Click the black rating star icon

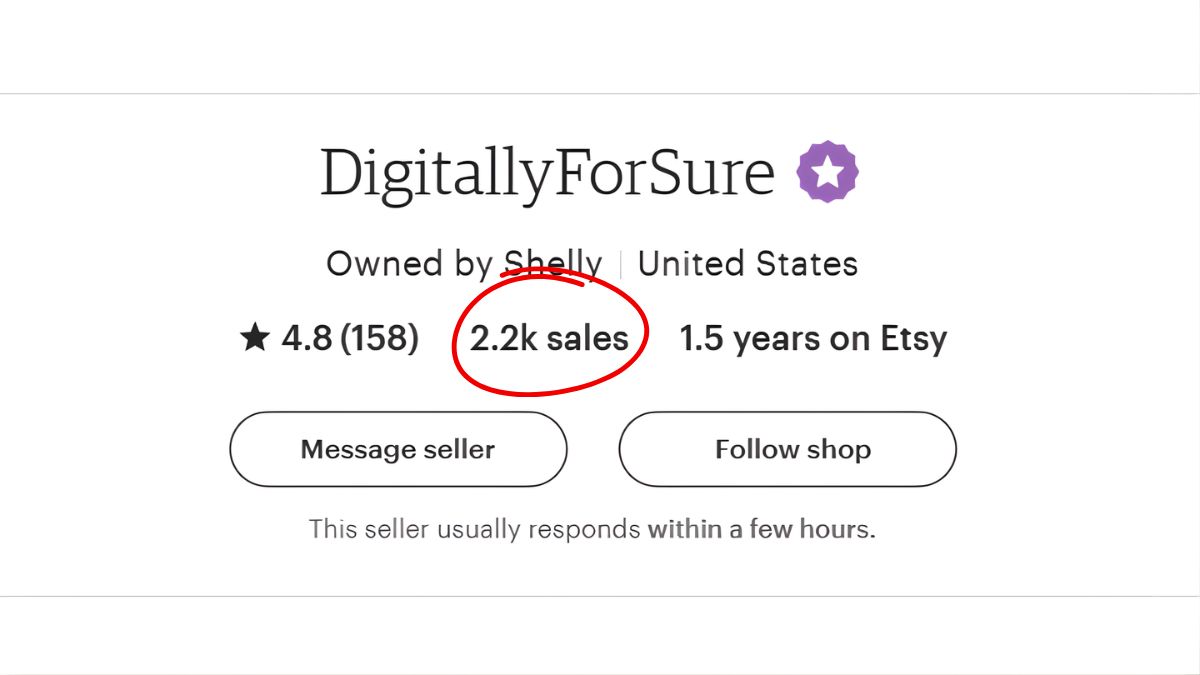click(255, 339)
